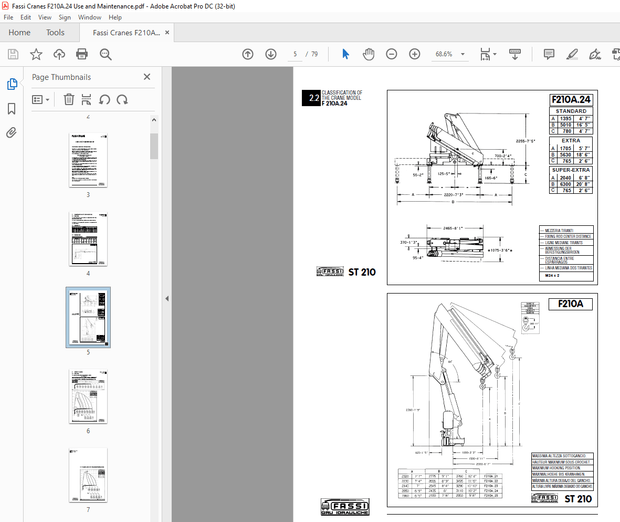
Task: Click the page number field showing 5
Action: coord(295,54)
